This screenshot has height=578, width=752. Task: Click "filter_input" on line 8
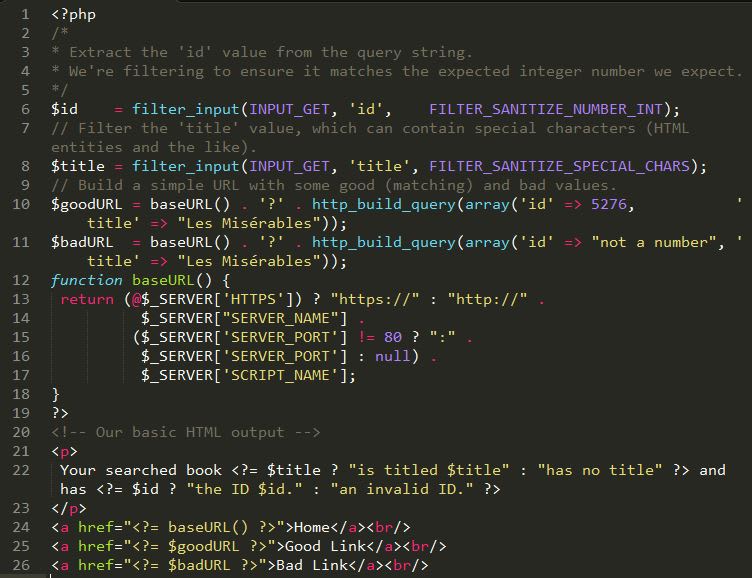(x=186, y=166)
